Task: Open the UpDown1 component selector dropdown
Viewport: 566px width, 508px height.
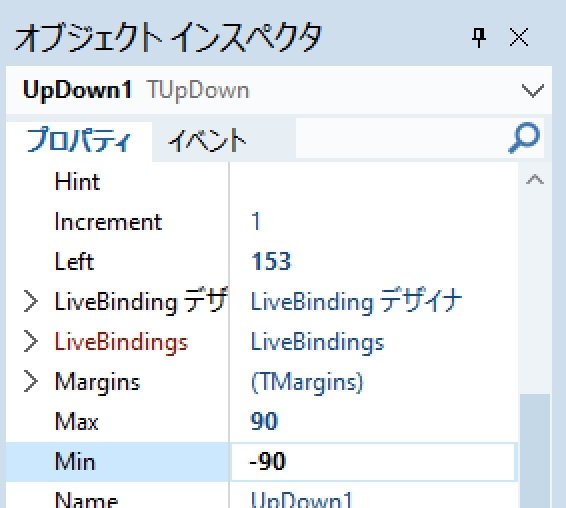Action: pos(533,91)
